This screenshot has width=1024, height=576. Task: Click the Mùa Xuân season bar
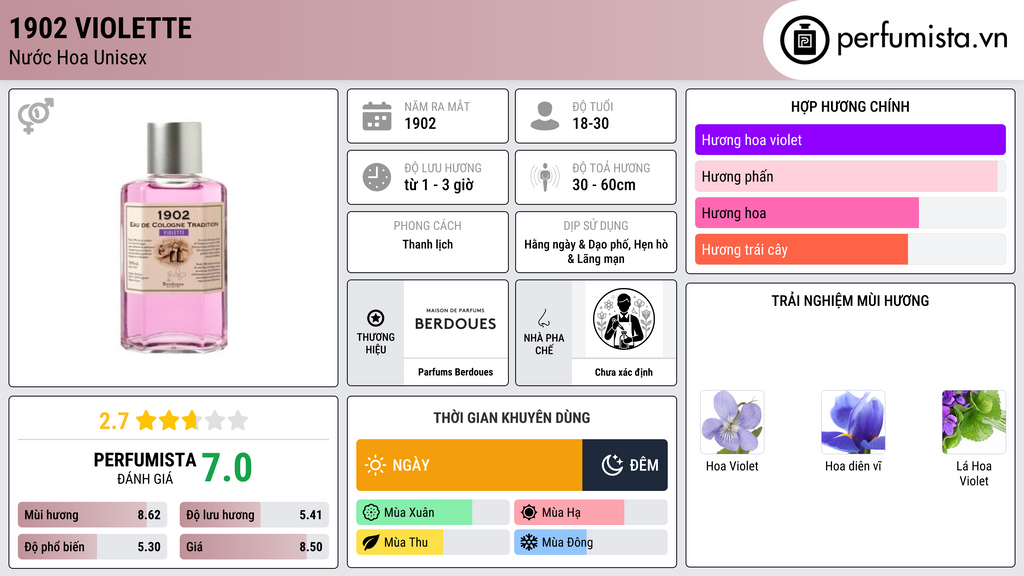(433, 513)
